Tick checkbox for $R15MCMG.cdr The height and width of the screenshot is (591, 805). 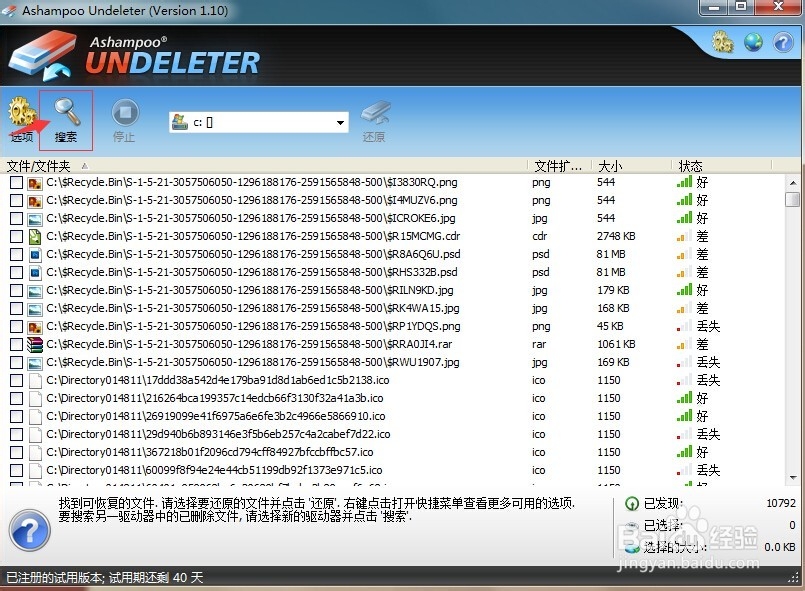pyautogui.click(x=16, y=237)
